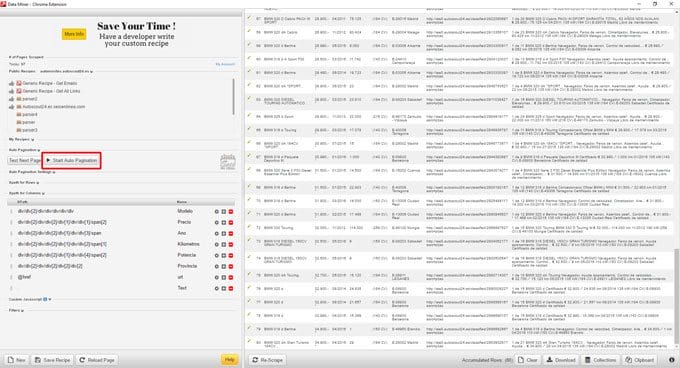Add column below the Kilometros row
The height and width of the screenshot is (368, 680).
coord(224,244)
